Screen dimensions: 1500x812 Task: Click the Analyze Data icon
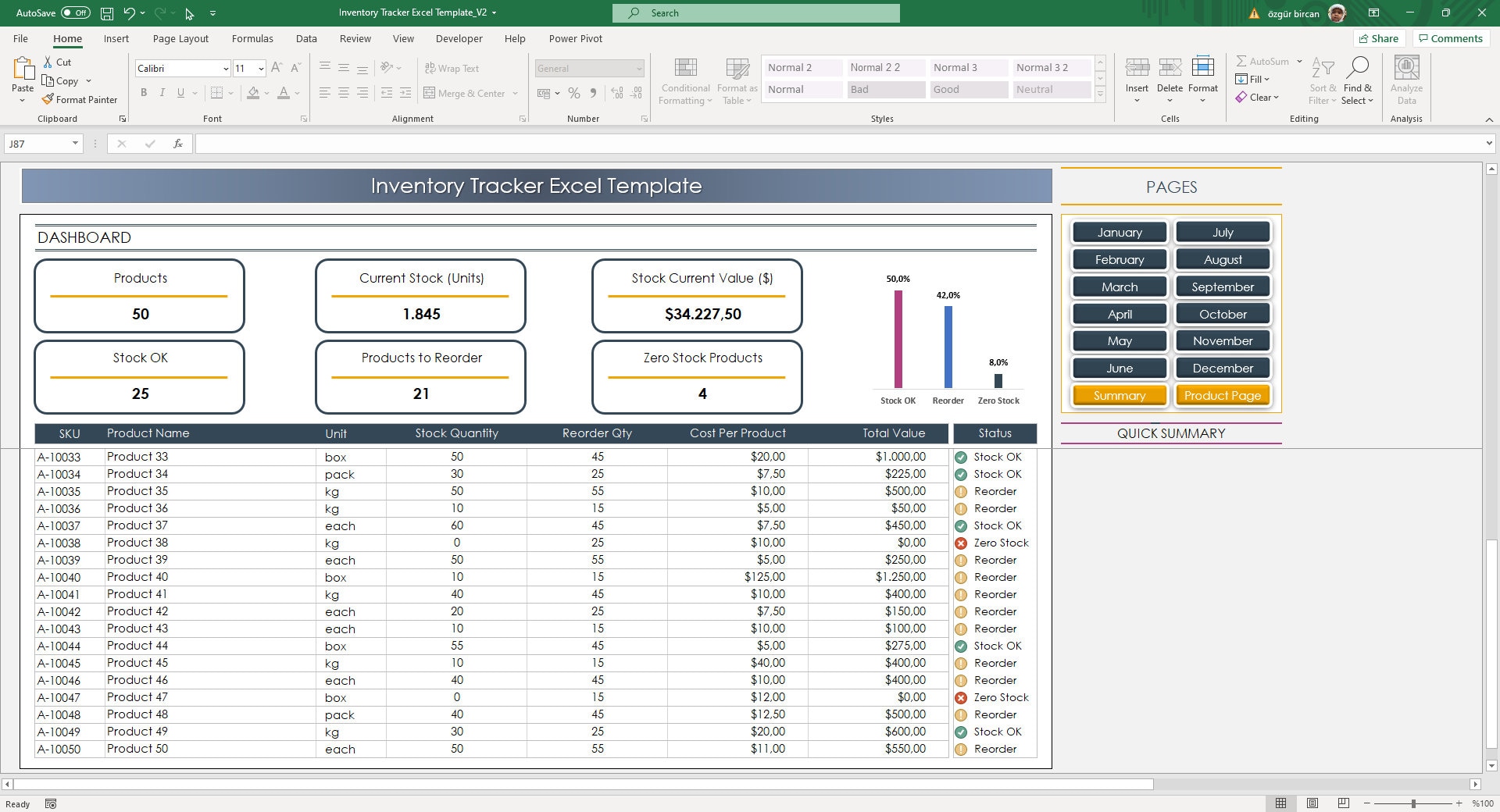click(x=1406, y=78)
